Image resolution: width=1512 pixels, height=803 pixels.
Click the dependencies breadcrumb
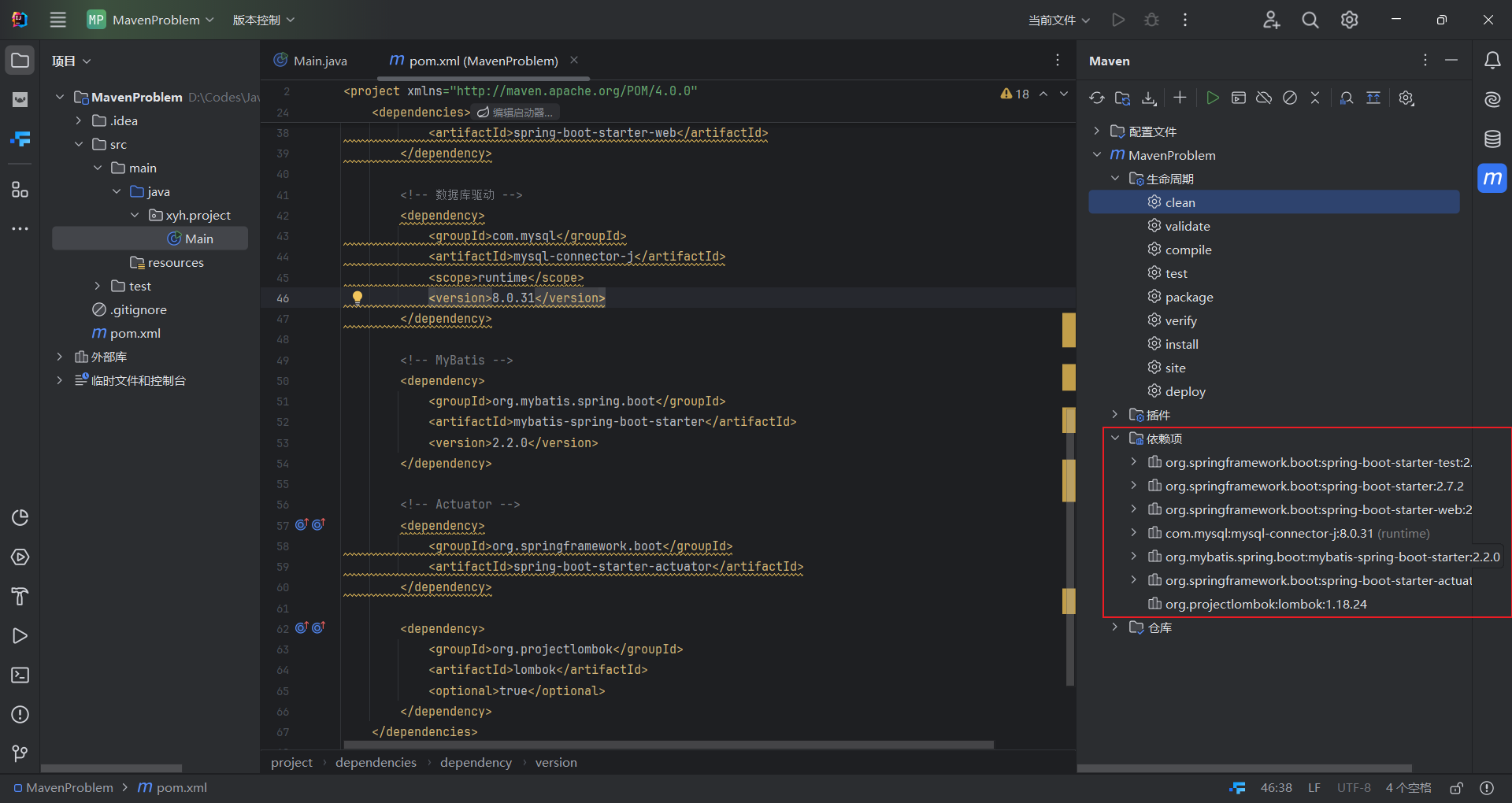point(376,762)
